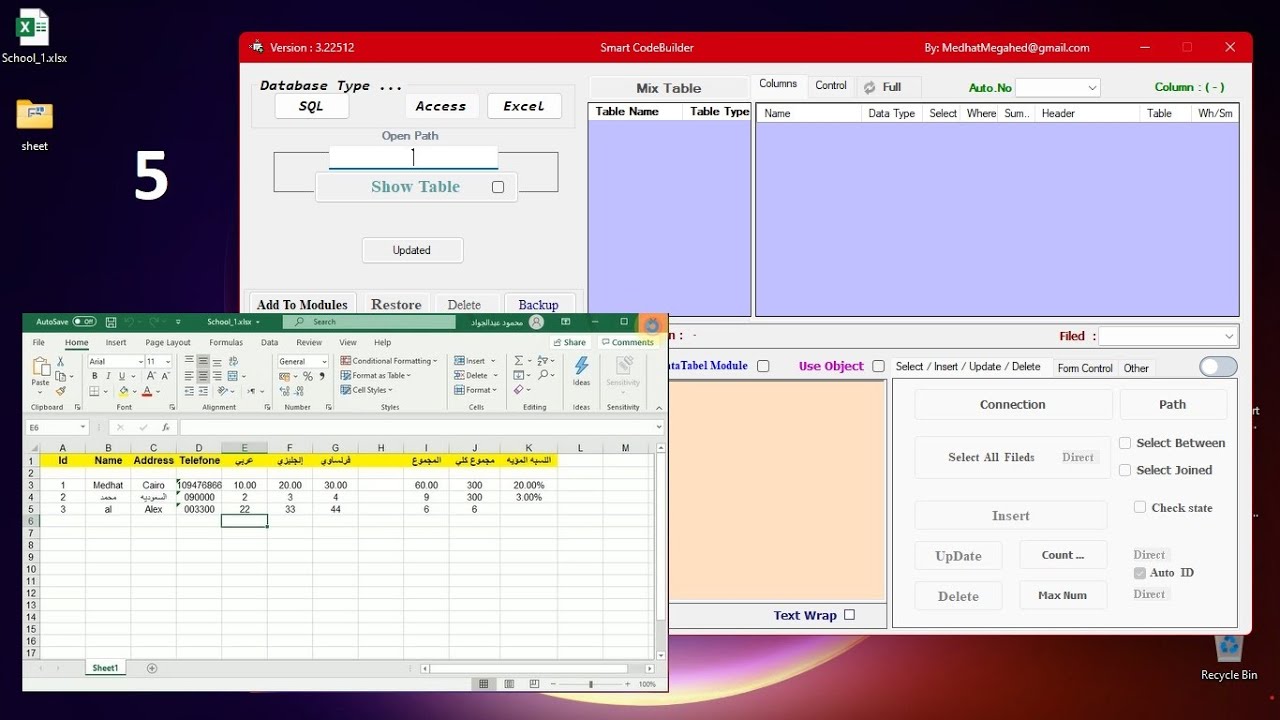Click the Open Path input field
1280x720 pixels.
413,157
